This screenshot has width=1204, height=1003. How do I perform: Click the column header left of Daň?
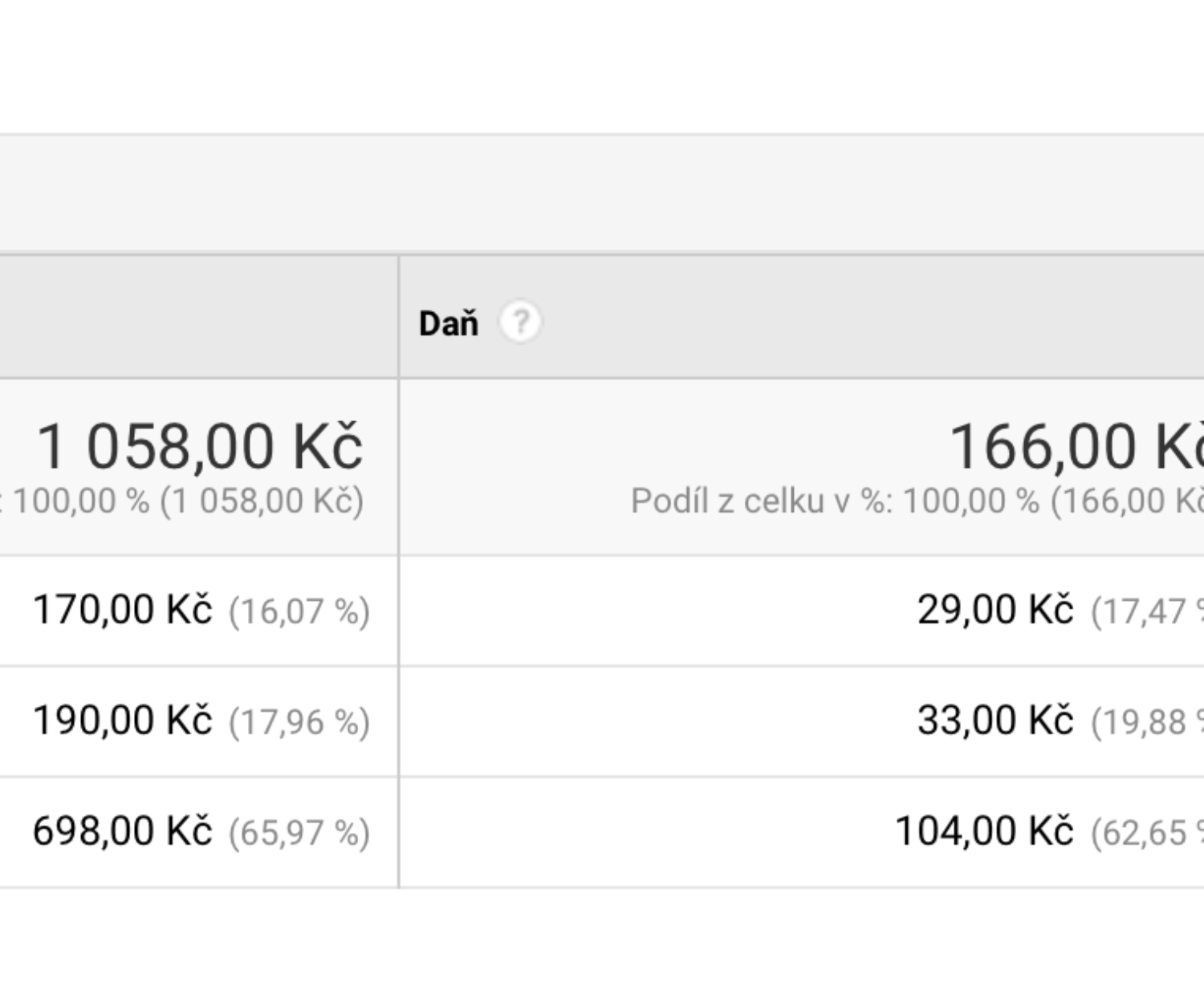pyautogui.click(x=198, y=318)
